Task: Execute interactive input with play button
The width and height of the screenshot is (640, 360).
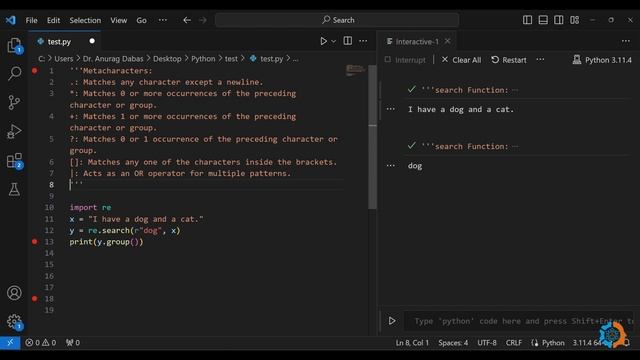Action: pos(392,321)
